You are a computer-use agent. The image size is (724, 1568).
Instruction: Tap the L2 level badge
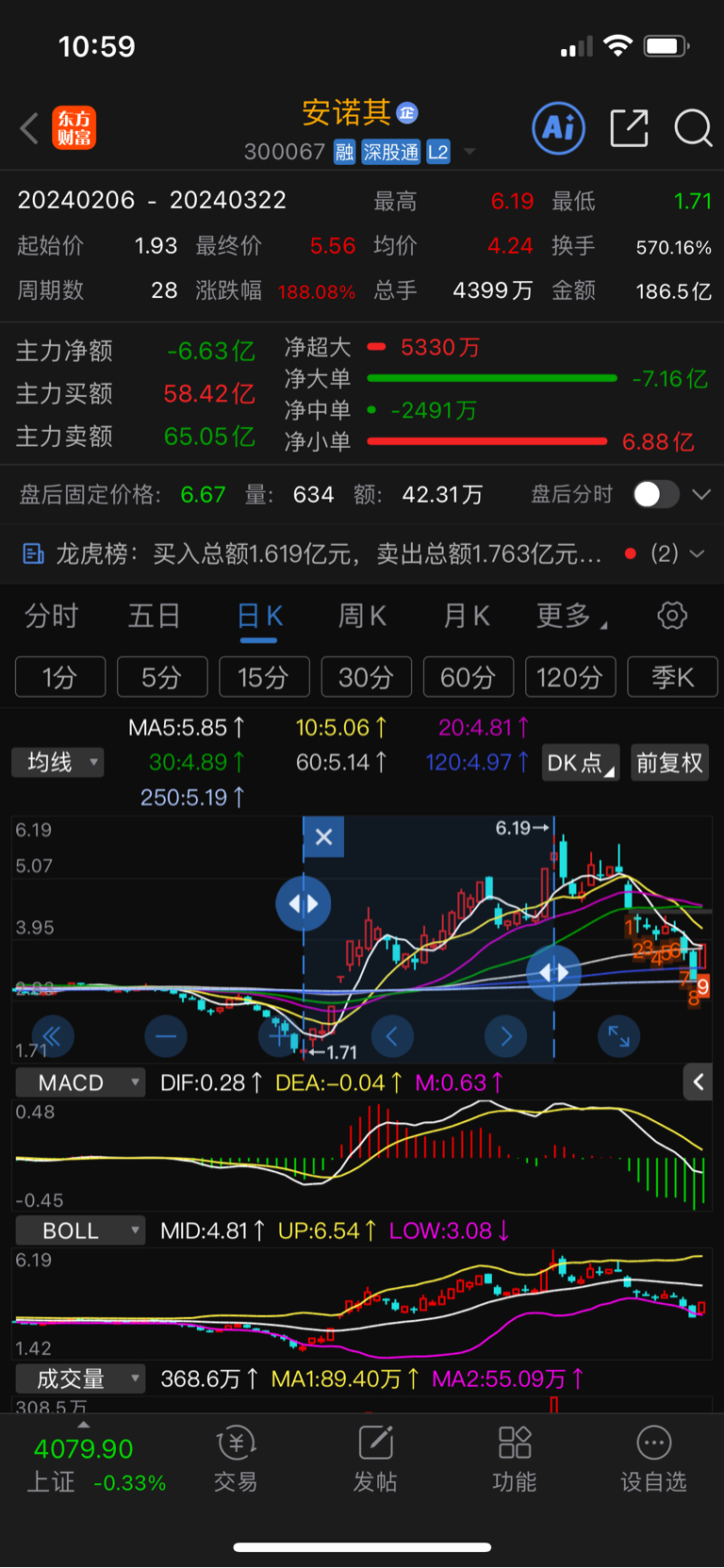point(438,152)
